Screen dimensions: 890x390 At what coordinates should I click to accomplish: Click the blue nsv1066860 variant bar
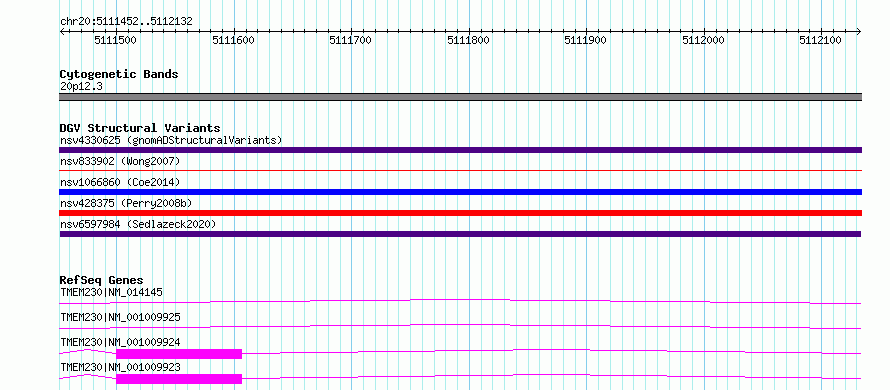tap(460, 192)
